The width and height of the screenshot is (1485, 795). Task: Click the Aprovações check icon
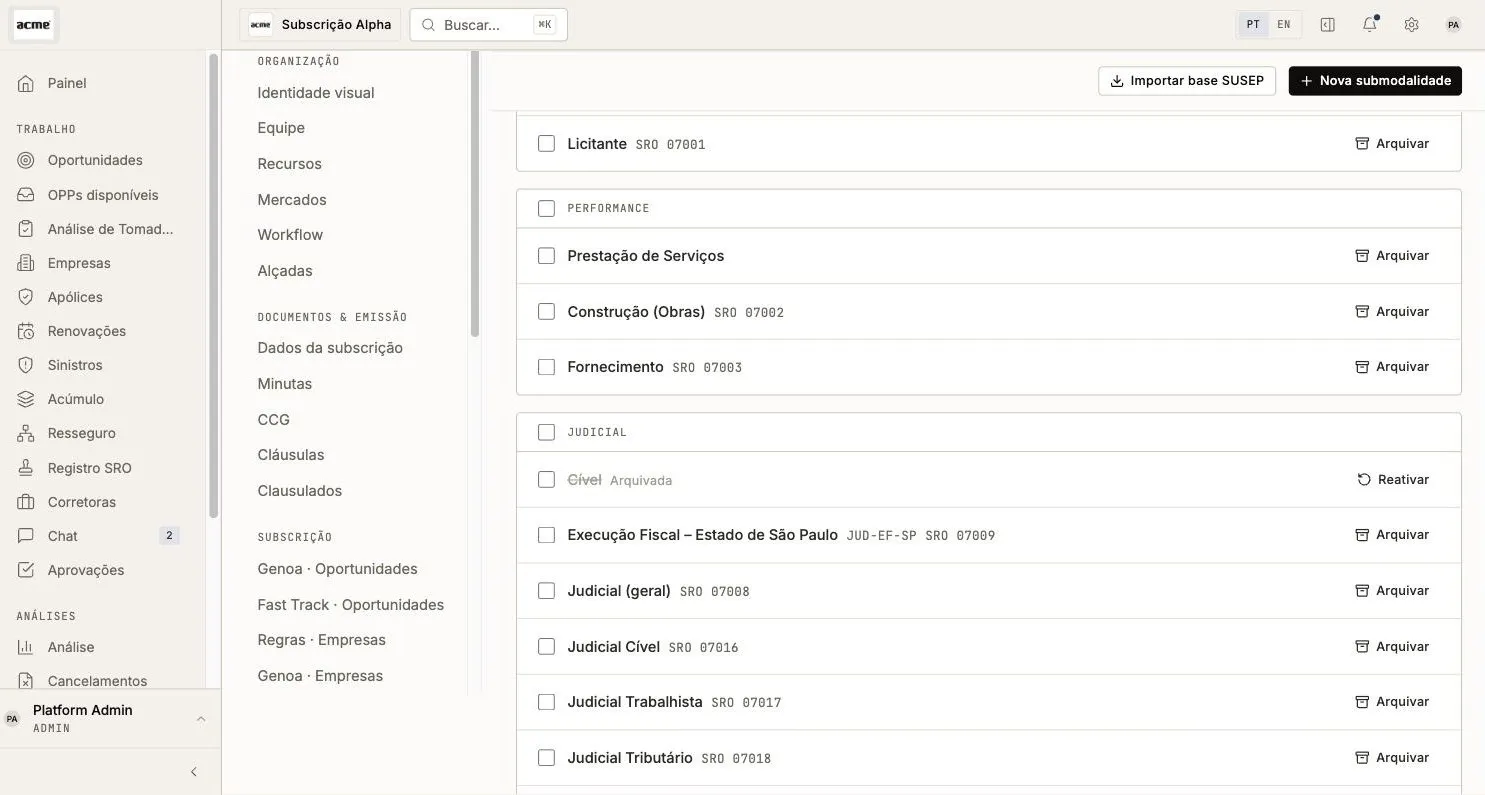pyautogui.click(x=27, y=570)
